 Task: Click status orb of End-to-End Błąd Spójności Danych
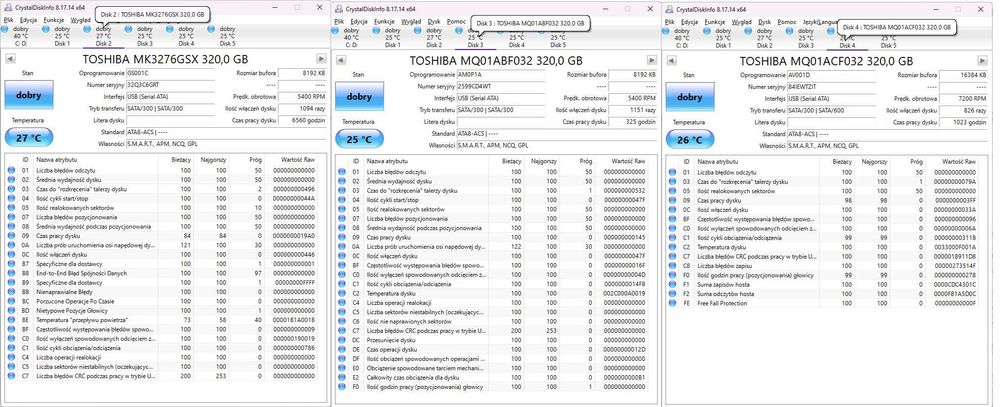coord(11,272)
